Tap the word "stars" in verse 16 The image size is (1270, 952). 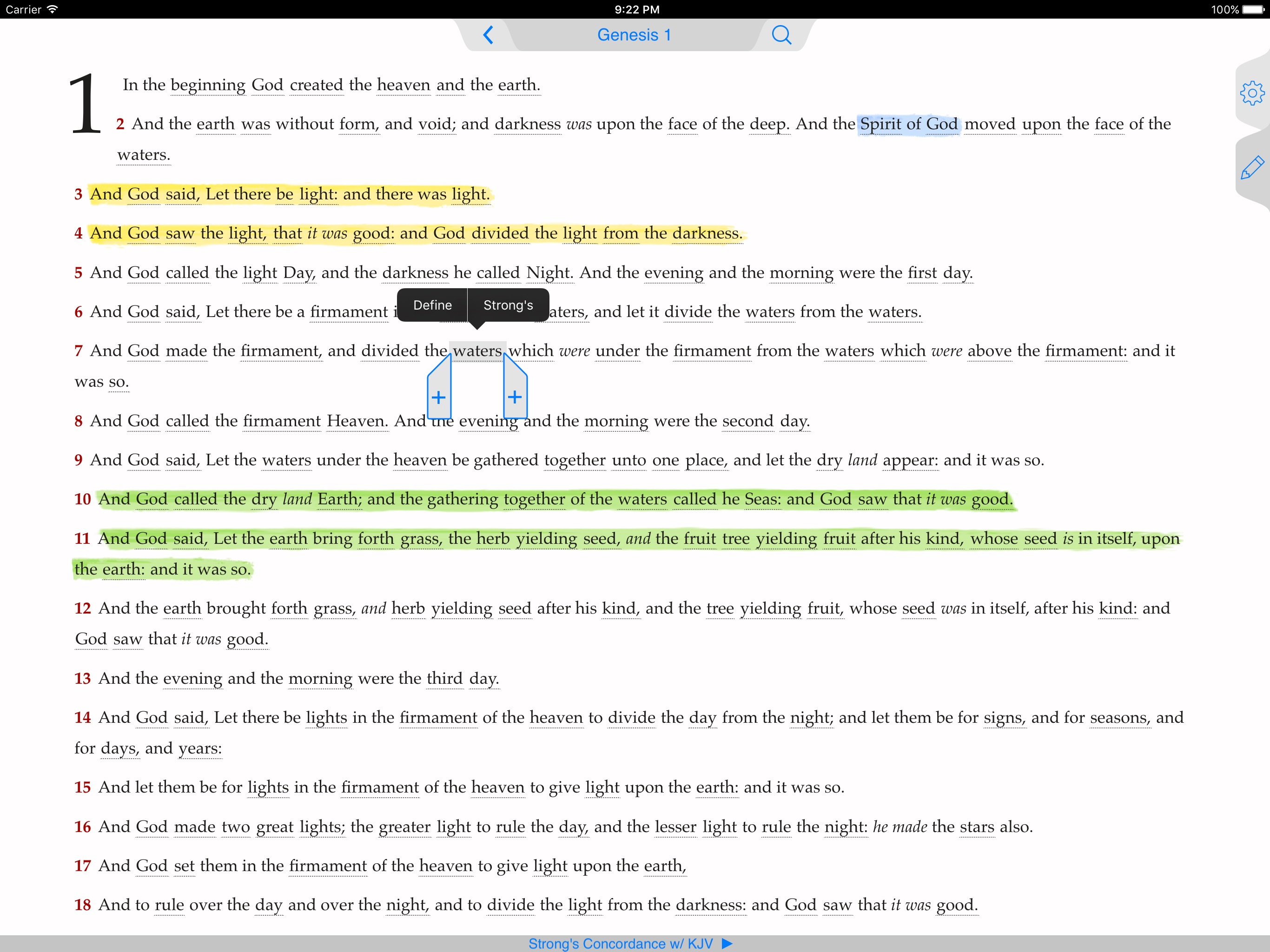point(977,827)
